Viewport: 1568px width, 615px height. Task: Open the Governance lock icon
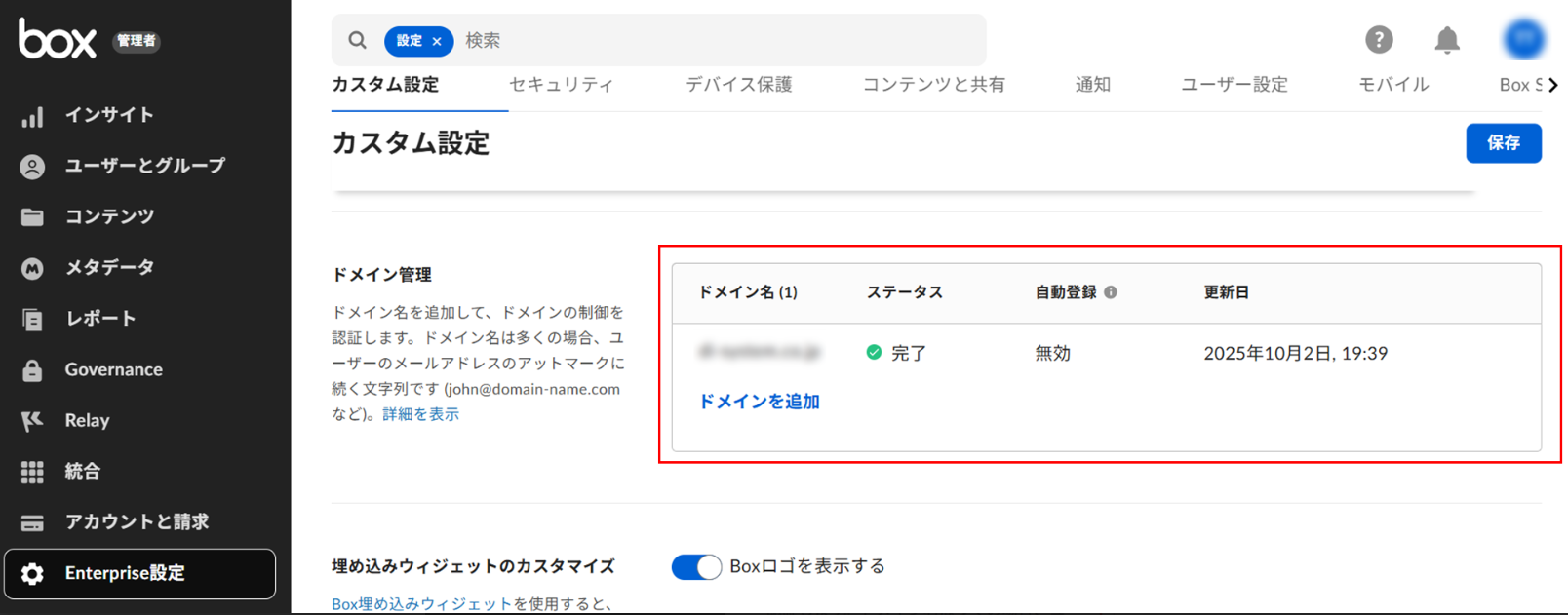[32, 370]
